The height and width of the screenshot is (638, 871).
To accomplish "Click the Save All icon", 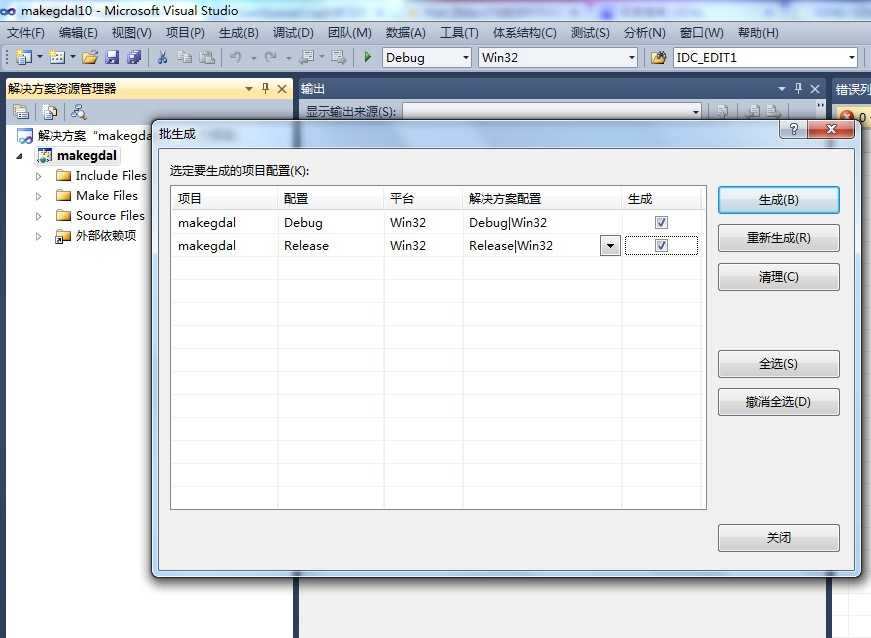I will [134, 57].
